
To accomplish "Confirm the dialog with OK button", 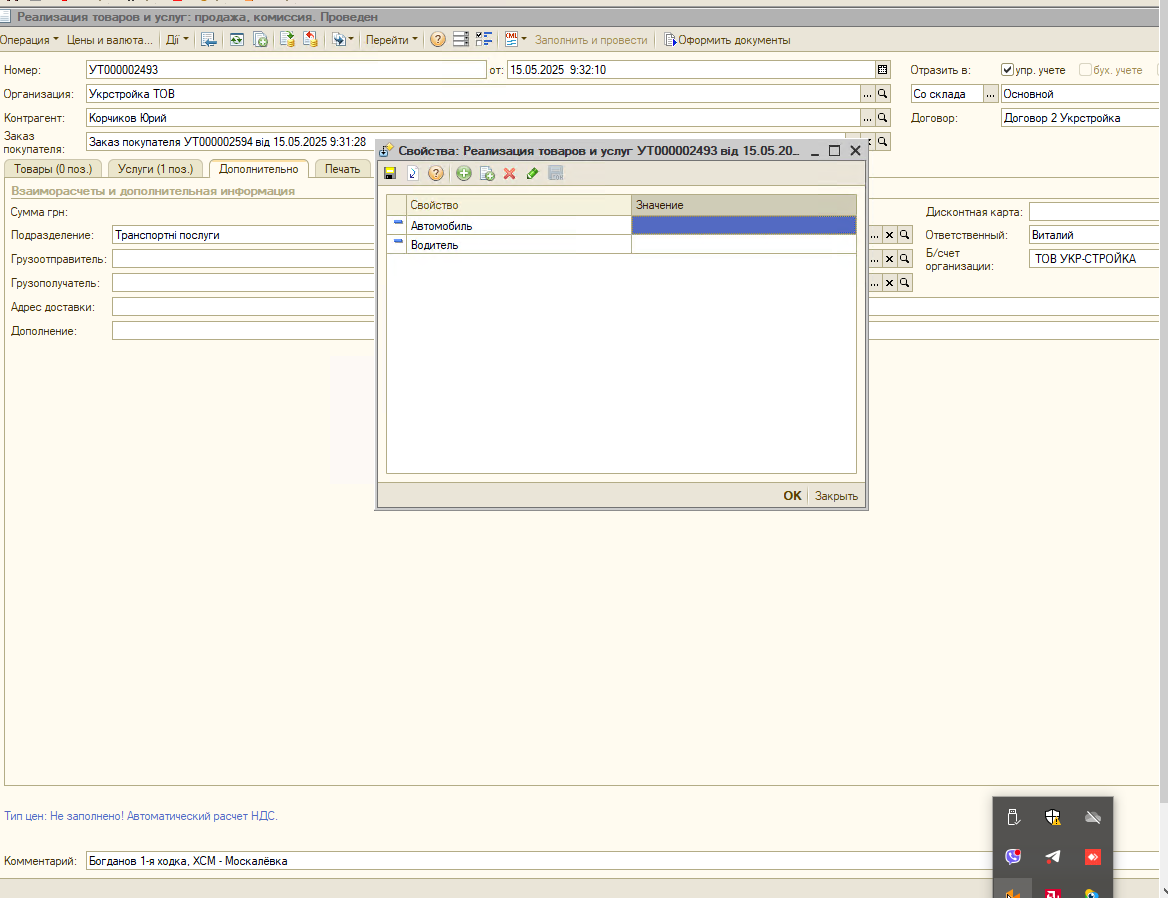I will tap(793, 496).
